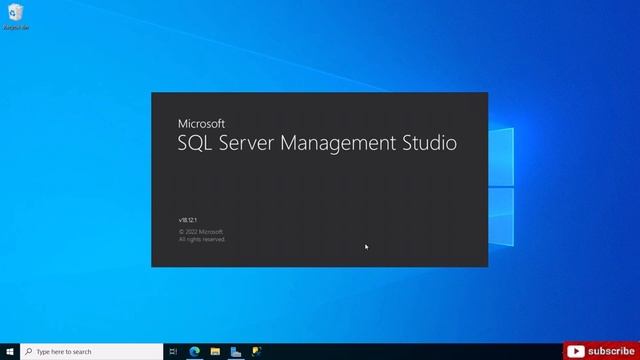Open the Windows Start menu
Screen dimensions: 640x360
click(x=10, y=351)
